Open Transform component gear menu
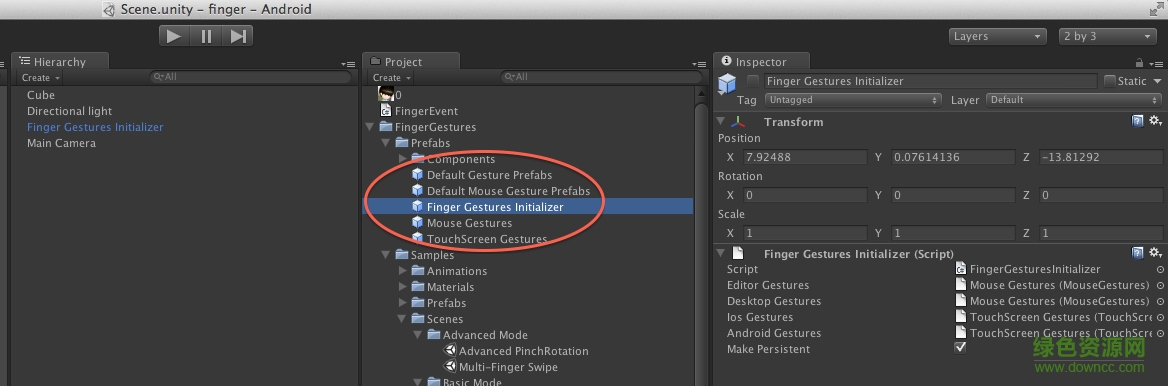 pyautogui.click(x=1155, y=121)
